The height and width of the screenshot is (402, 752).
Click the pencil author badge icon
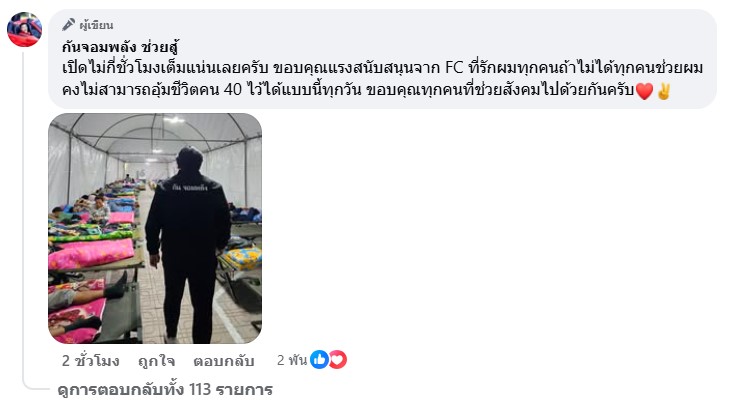(69, 24)
